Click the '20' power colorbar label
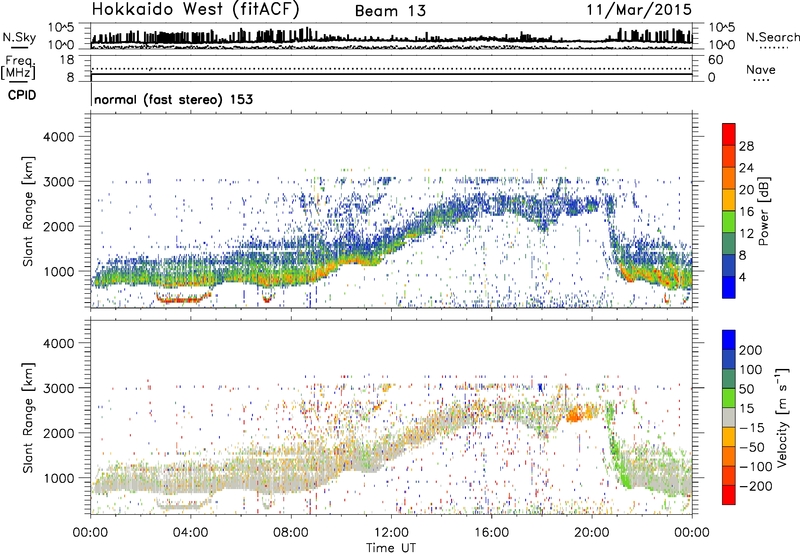The height and width of the screenshot is (554, 800). point(746,190)
